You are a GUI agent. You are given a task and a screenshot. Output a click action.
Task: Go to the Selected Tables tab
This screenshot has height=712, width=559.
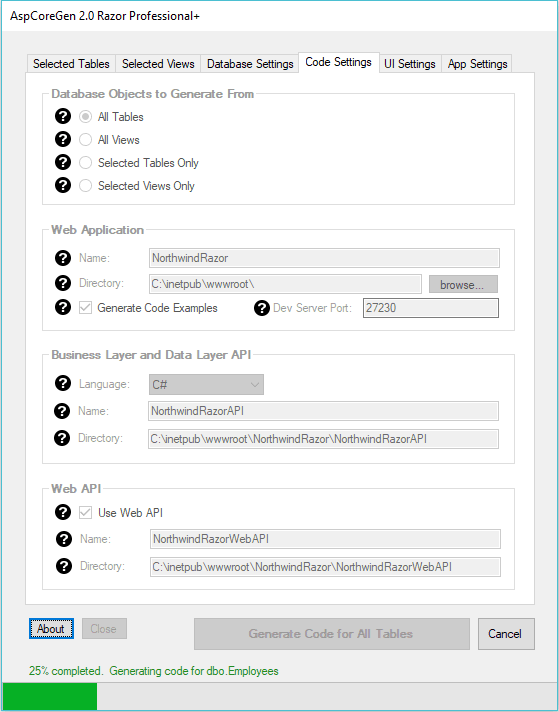coord(71,64)
